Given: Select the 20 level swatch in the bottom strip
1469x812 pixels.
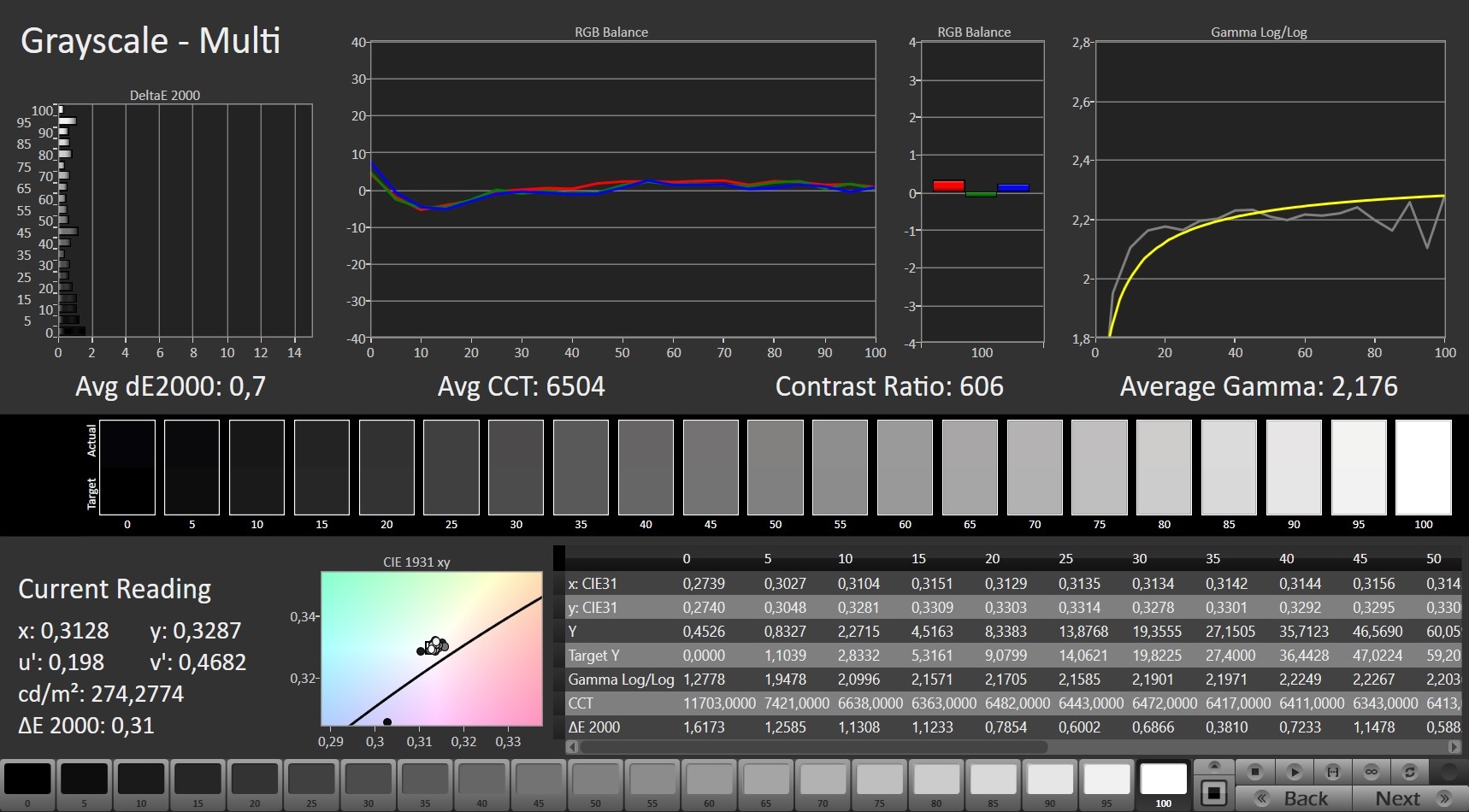Looking at the screenshot, I should point(255,784).
